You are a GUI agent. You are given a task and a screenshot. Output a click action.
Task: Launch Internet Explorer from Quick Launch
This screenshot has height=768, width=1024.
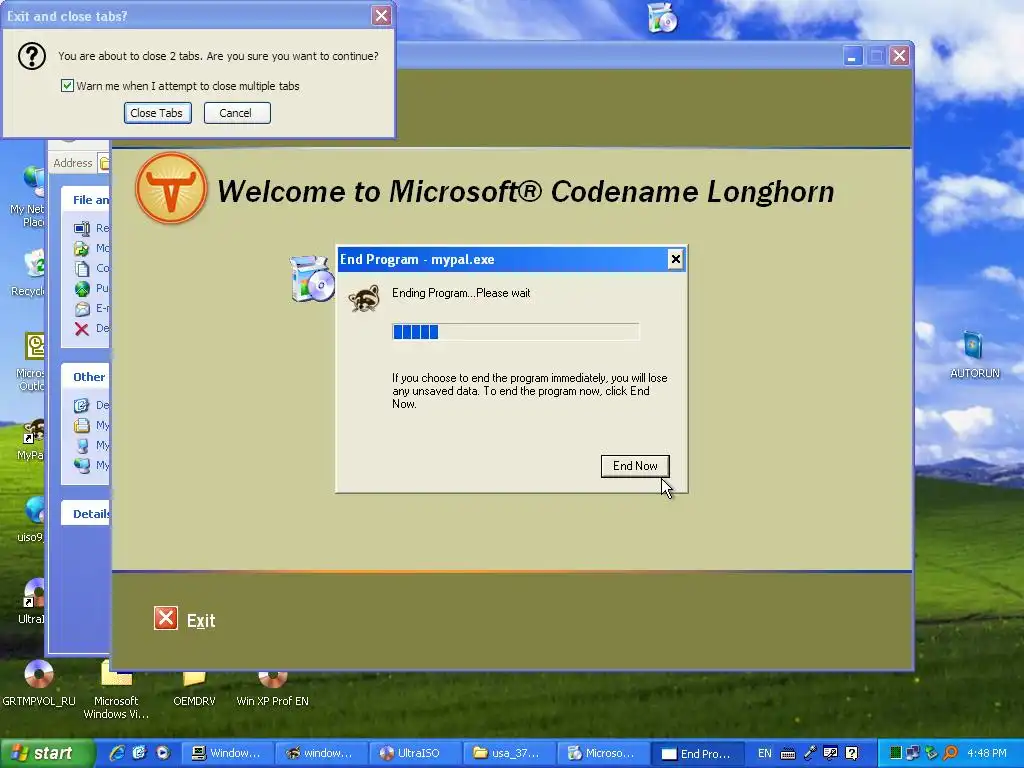point(116,753)
